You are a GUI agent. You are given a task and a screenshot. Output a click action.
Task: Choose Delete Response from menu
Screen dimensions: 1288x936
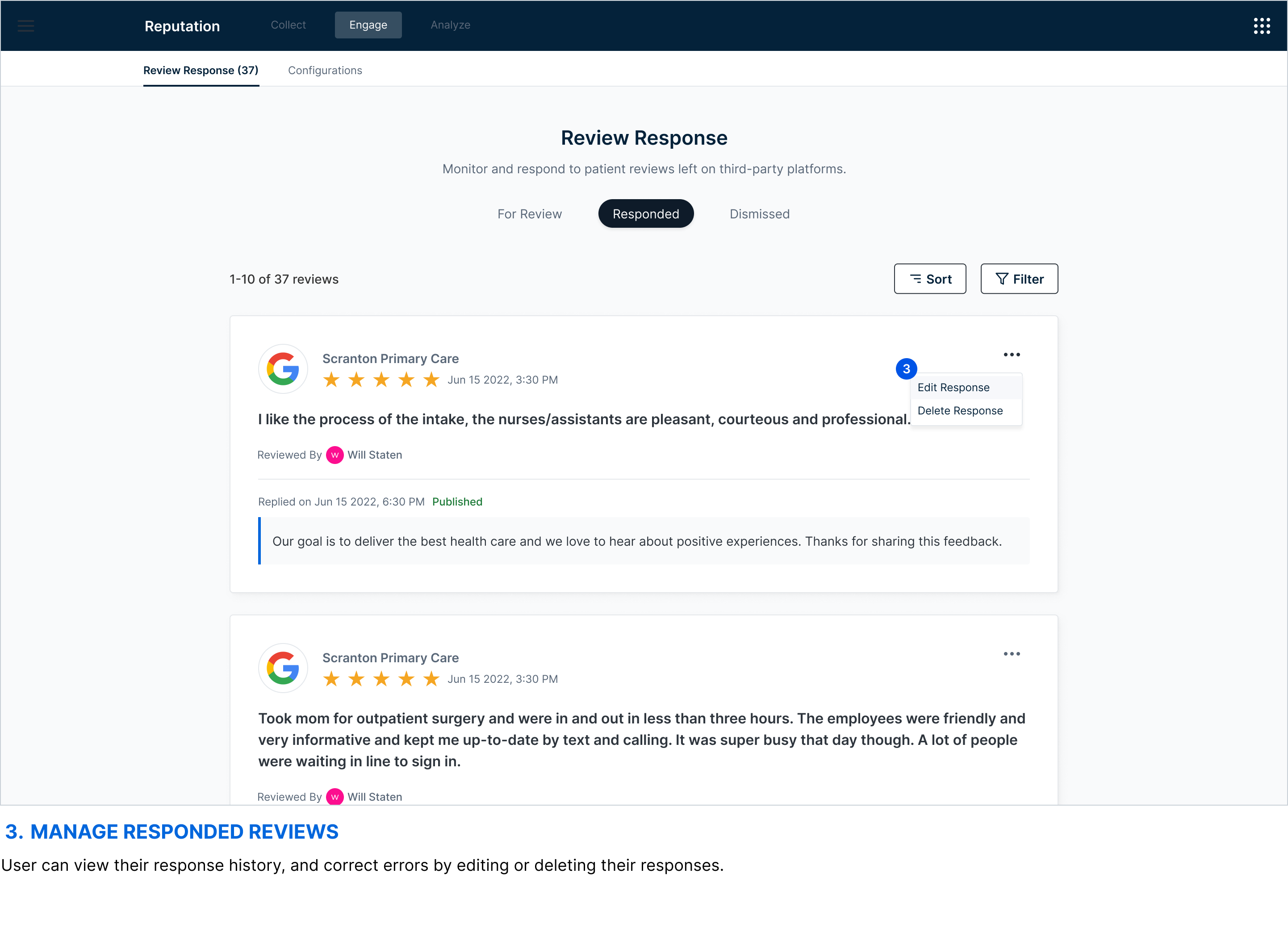[x=960, y=411]
